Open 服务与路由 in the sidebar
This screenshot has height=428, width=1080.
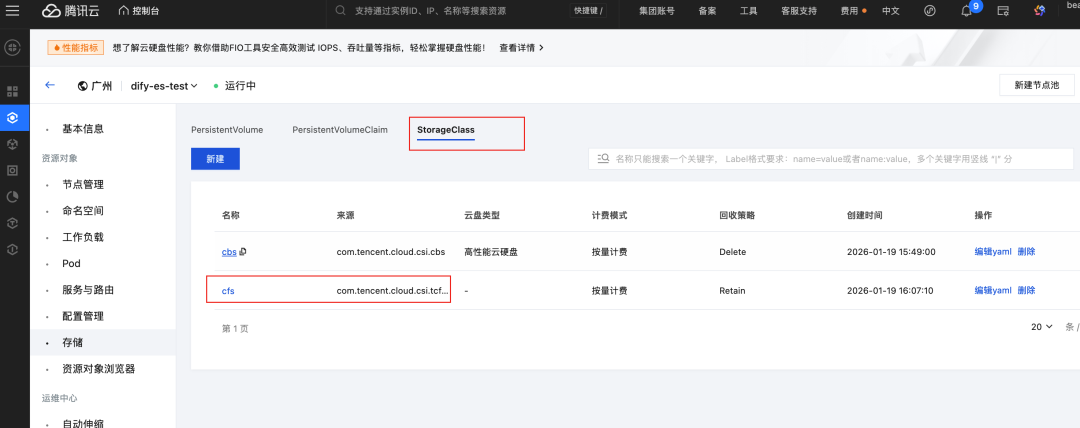[x=88, y=289]
